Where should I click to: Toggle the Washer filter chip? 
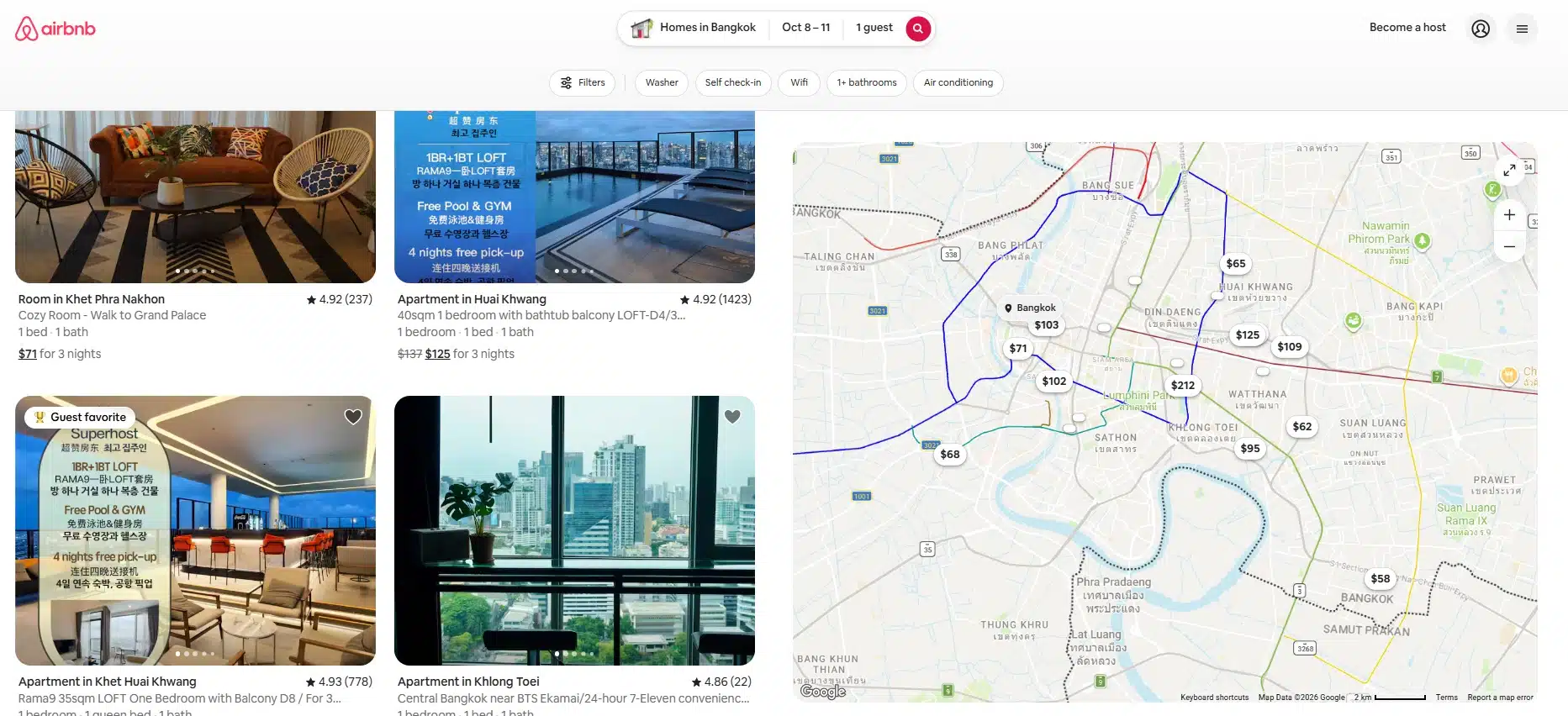point(662,83)
